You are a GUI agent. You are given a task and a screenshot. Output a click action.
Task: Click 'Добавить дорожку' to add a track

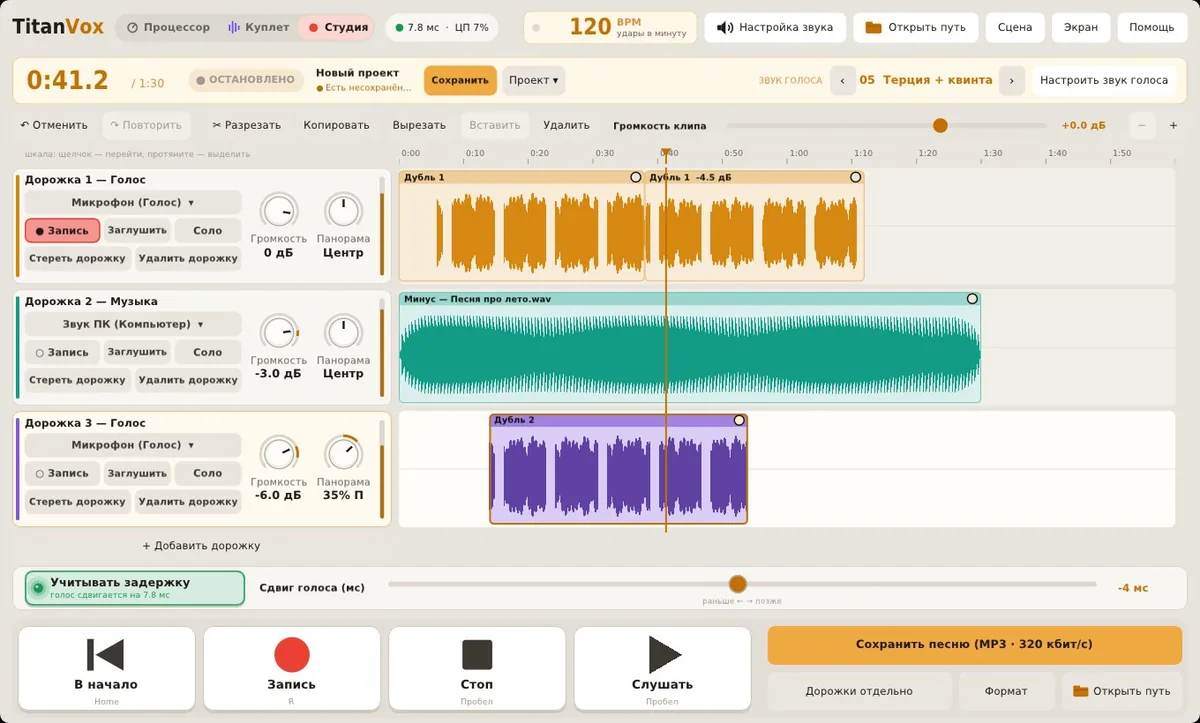click(x=201, y=545)
